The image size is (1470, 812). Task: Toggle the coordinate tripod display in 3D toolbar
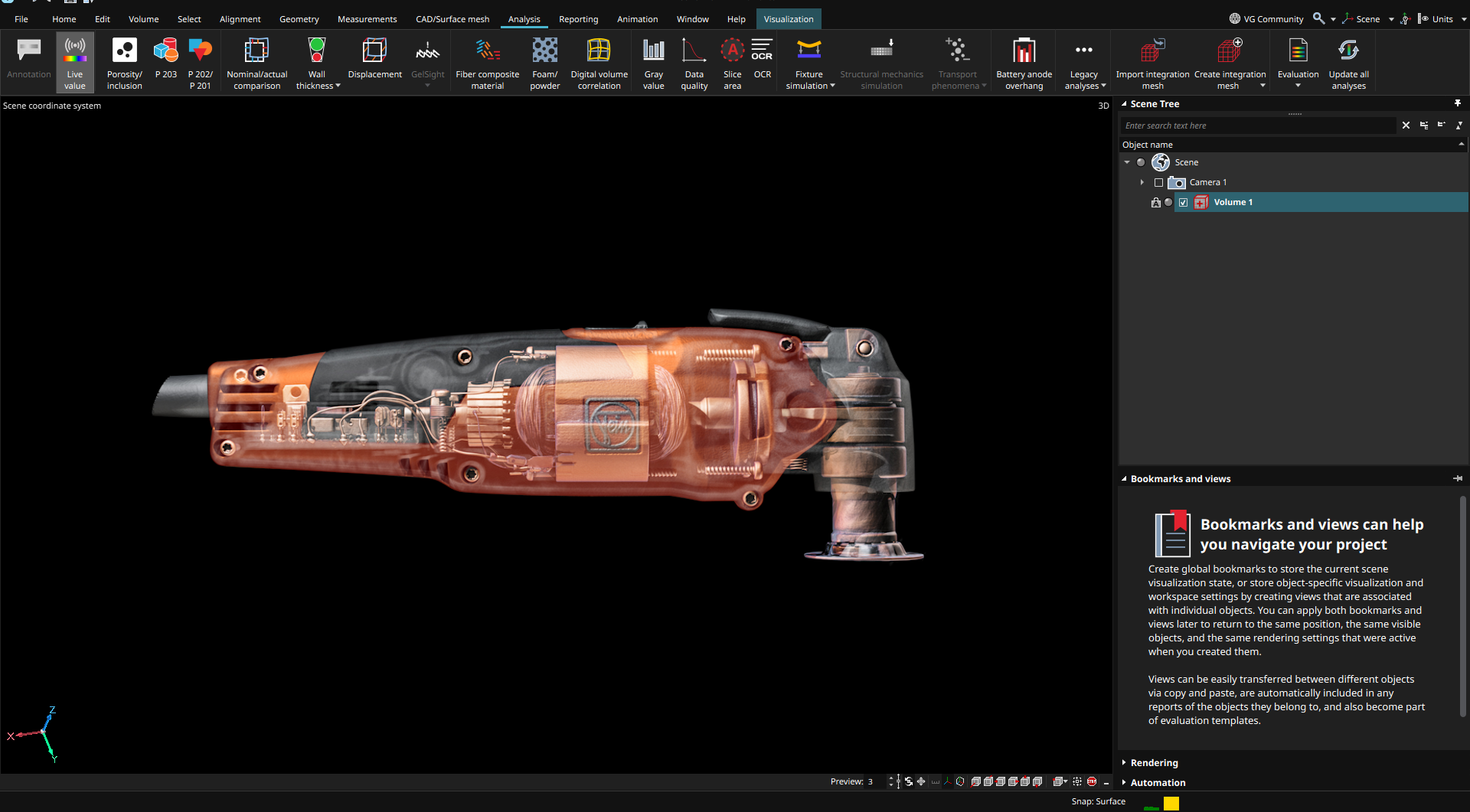pyautogui.click(x=948, y=781)
